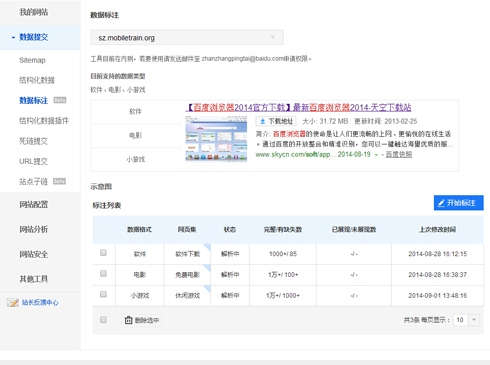Open the 百度快照 link

click(399, 154)
